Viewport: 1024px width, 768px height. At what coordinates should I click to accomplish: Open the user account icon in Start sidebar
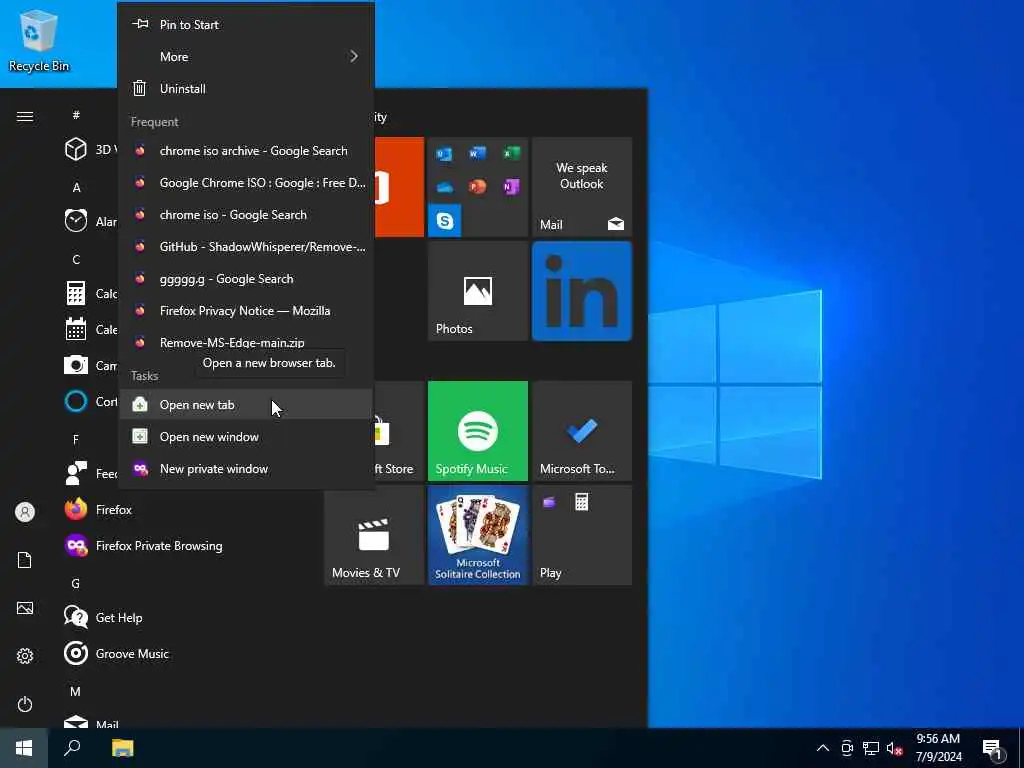pyautogui.click(x=25, y=512)
